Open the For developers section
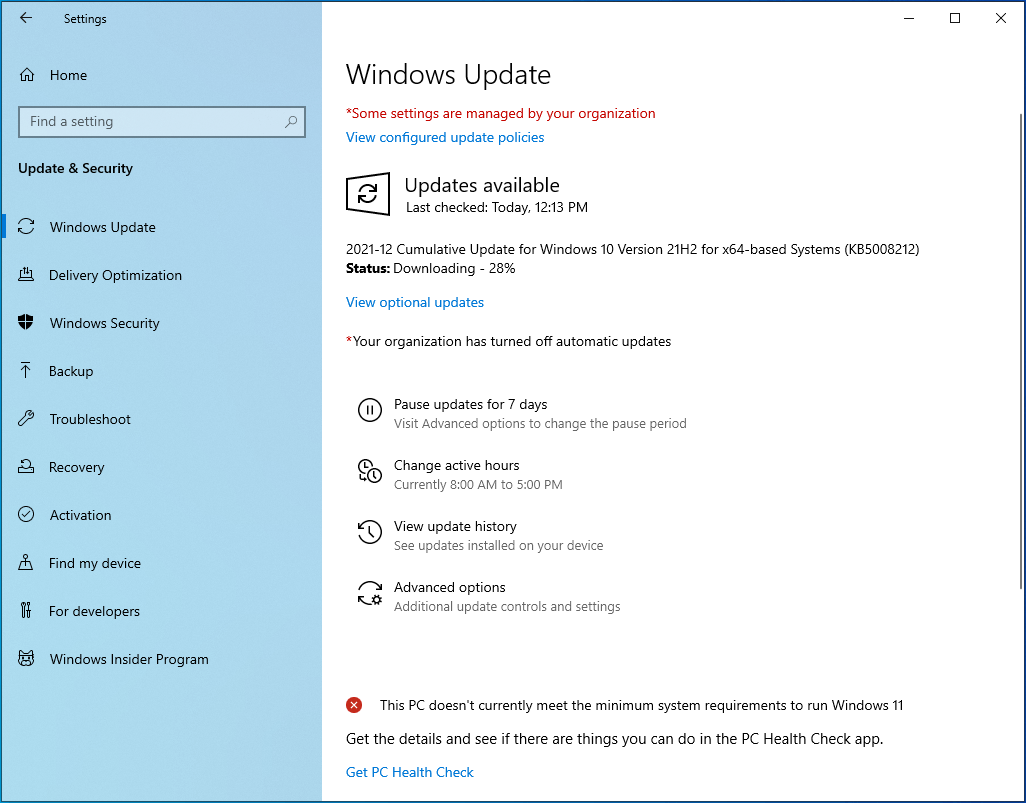Screen dimensions: 1026x803 click(x=94, y=611)
